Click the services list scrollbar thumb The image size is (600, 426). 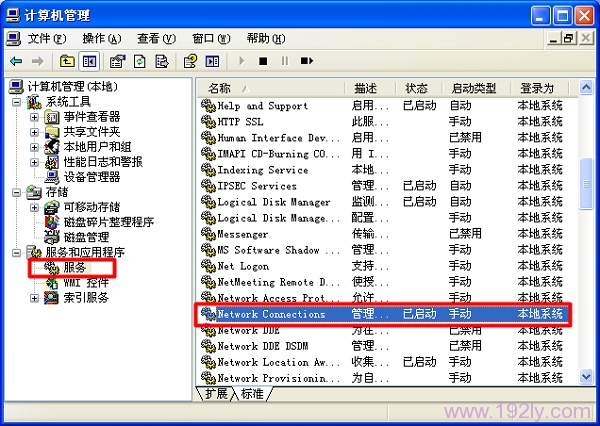point(586,184)
